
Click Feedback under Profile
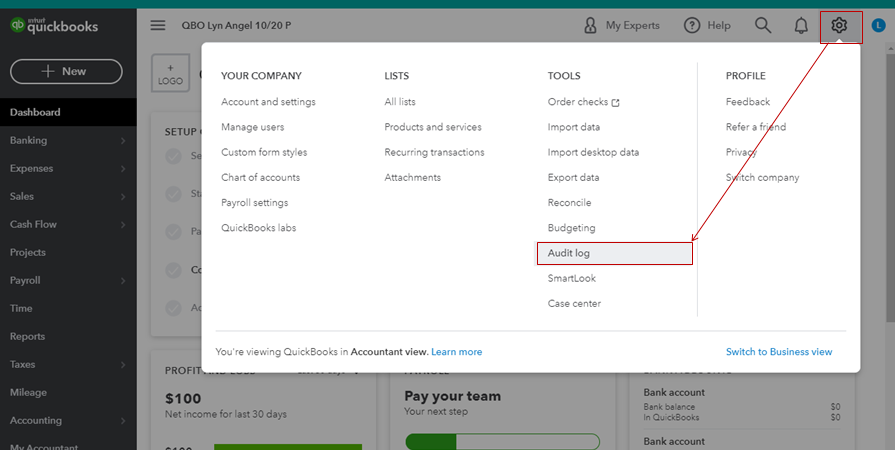click(748, 102)
